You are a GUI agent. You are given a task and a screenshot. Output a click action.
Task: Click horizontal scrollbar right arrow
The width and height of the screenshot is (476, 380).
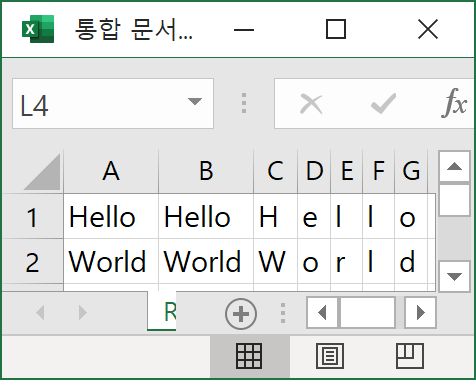click(x=421, y=313)
